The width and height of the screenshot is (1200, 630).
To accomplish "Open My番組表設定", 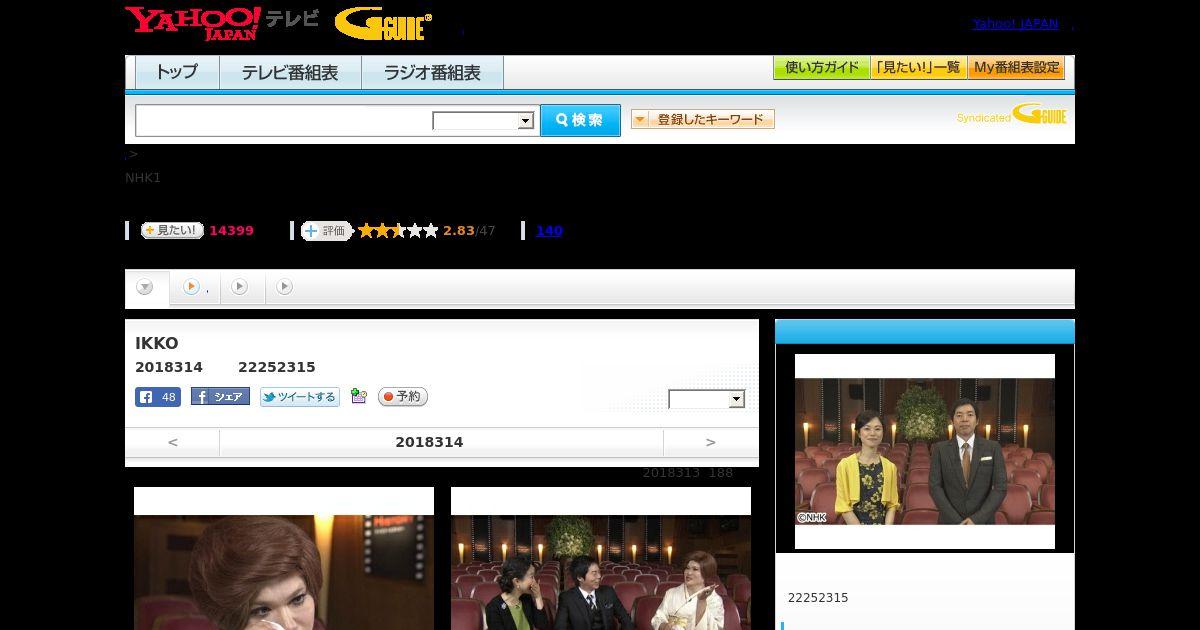I will 1016,68.
